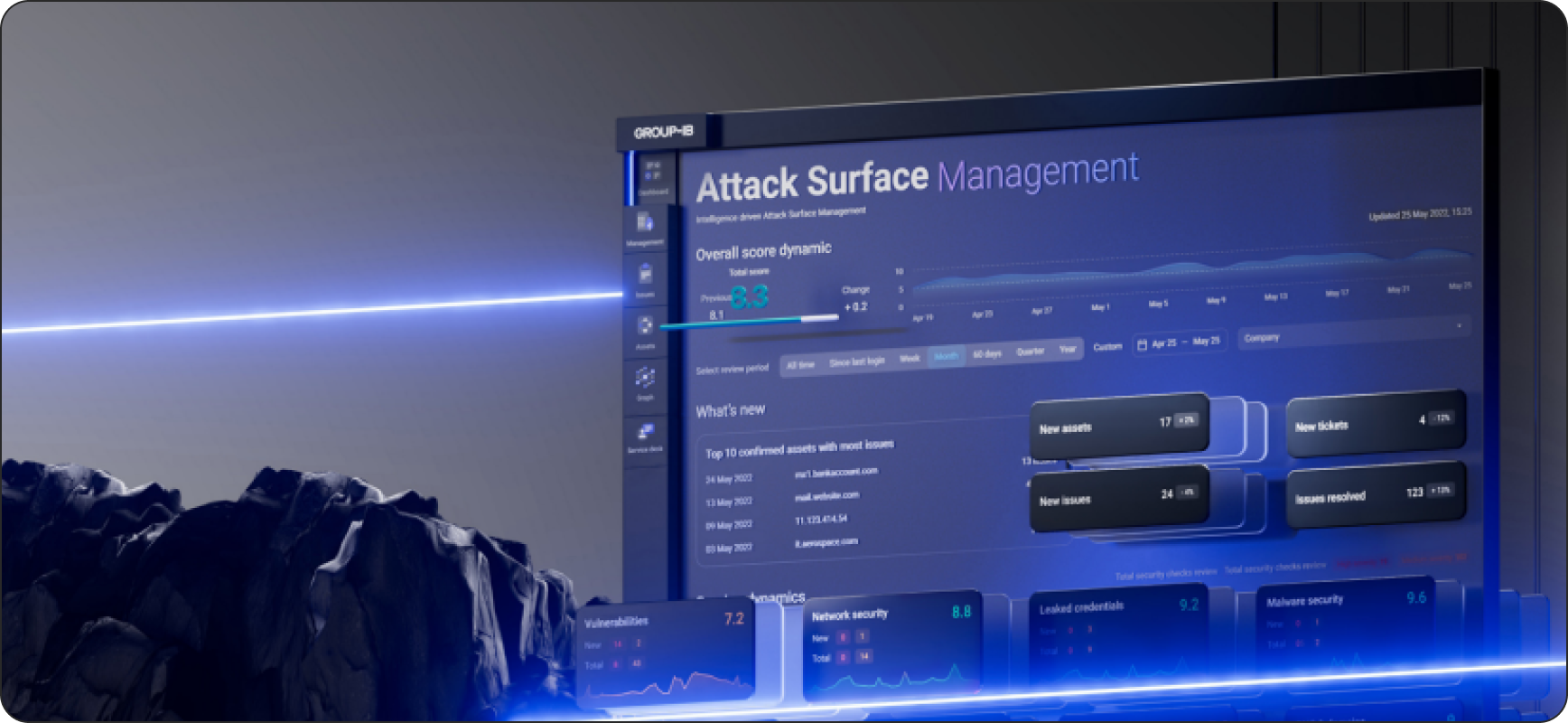
Task: Open the mail.website.com asset row
Action: pos(826,496)
